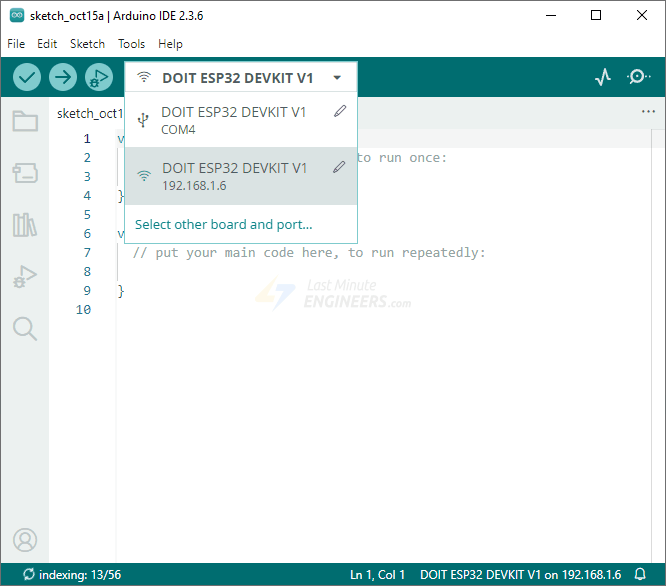Viewport: 666px width, 586px height.
Task: Click the Upload arrow button
Action: [63, 77]
